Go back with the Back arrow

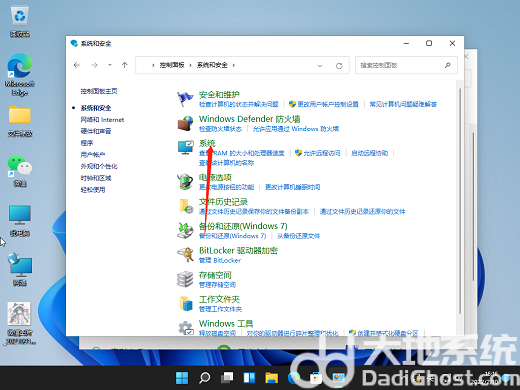77,65
